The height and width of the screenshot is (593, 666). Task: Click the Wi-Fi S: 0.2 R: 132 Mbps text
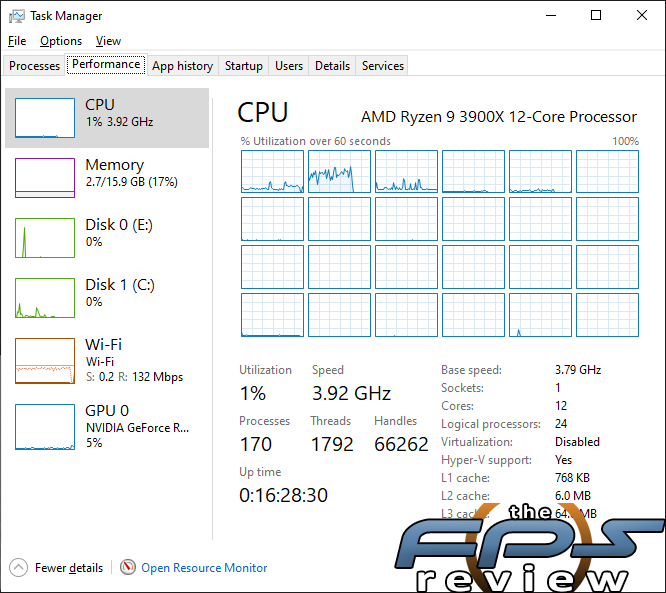point(134,377)
